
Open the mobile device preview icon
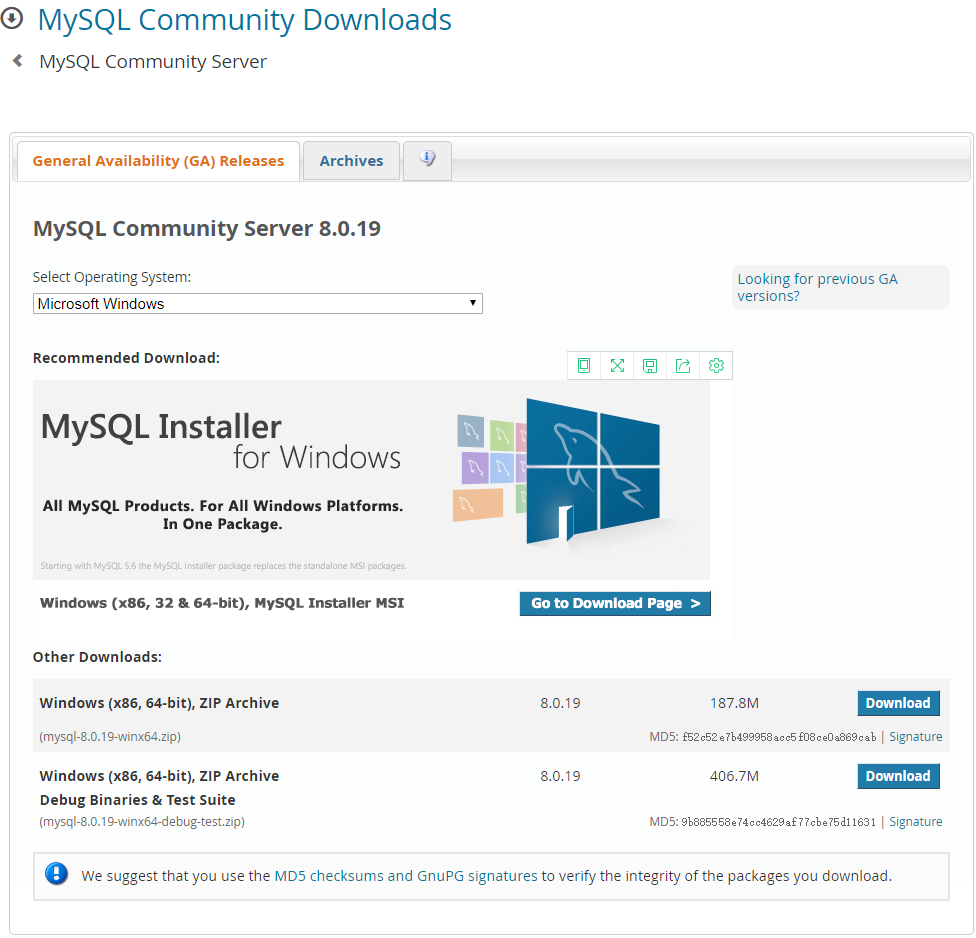(x=584, y=365)
